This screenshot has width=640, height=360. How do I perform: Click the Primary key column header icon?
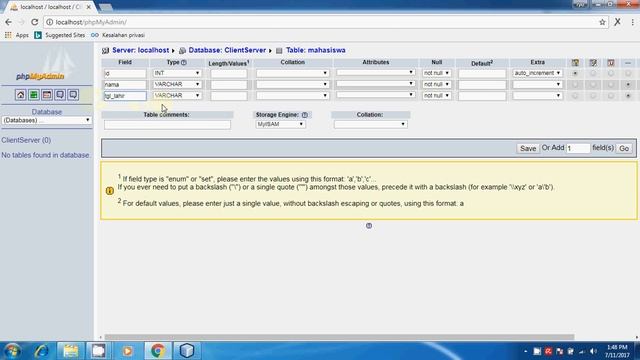coord(575,62)
